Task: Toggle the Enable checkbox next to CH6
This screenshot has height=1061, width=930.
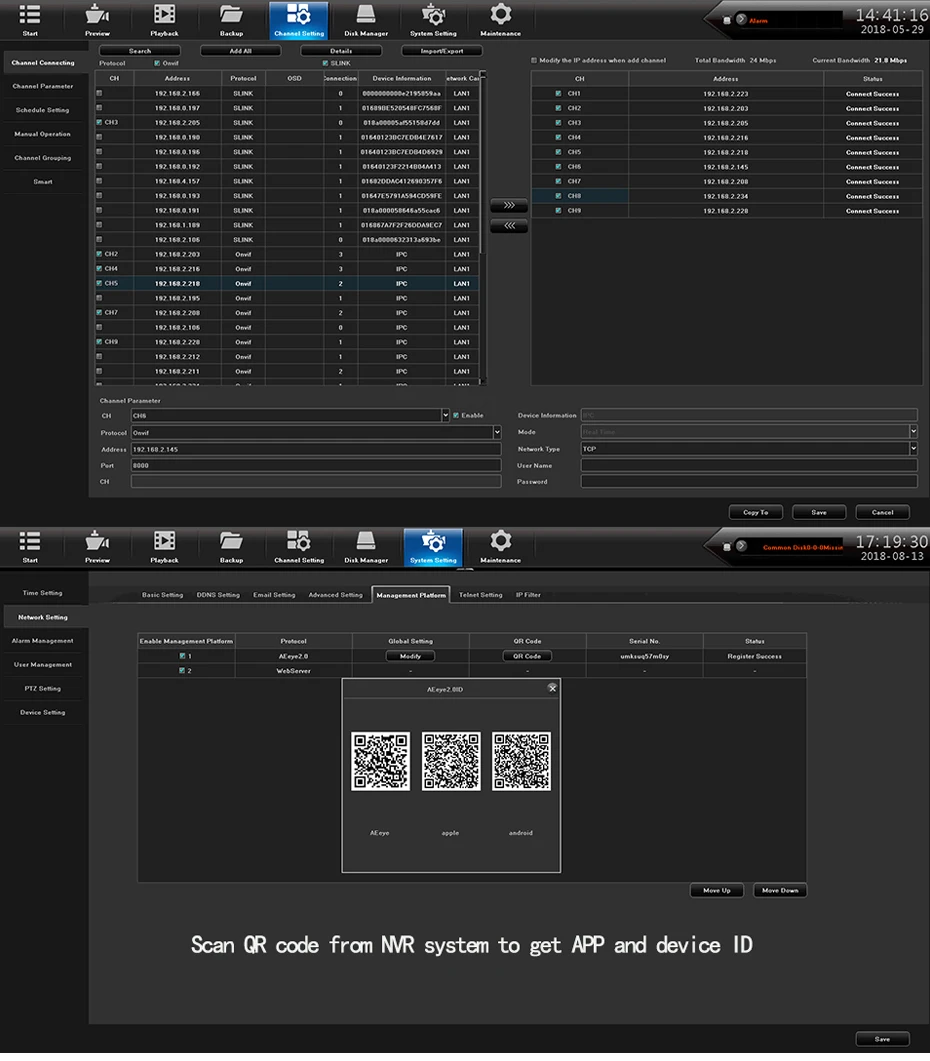Action: tap(456, 415)
